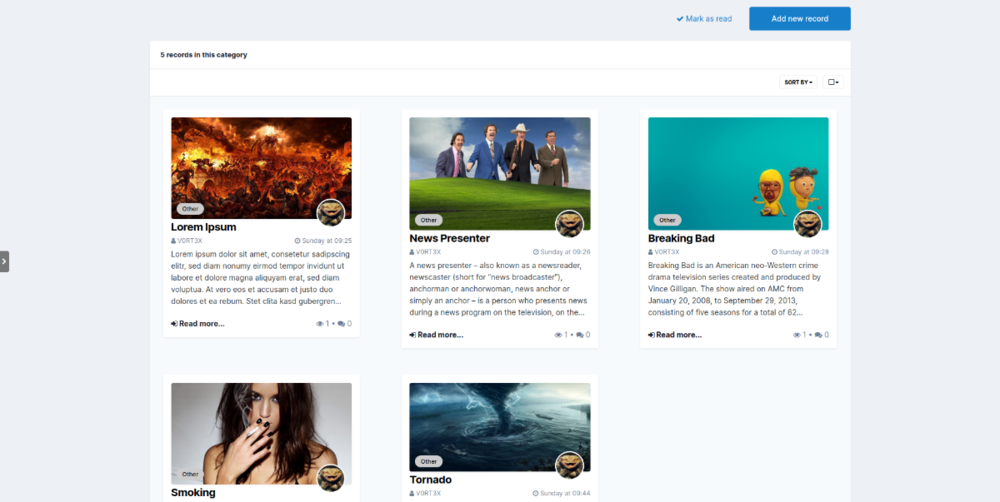The image size is (1000, 502).
Task: Click author avatar on Breaking Bad card
Action: (x=807, y=225)
